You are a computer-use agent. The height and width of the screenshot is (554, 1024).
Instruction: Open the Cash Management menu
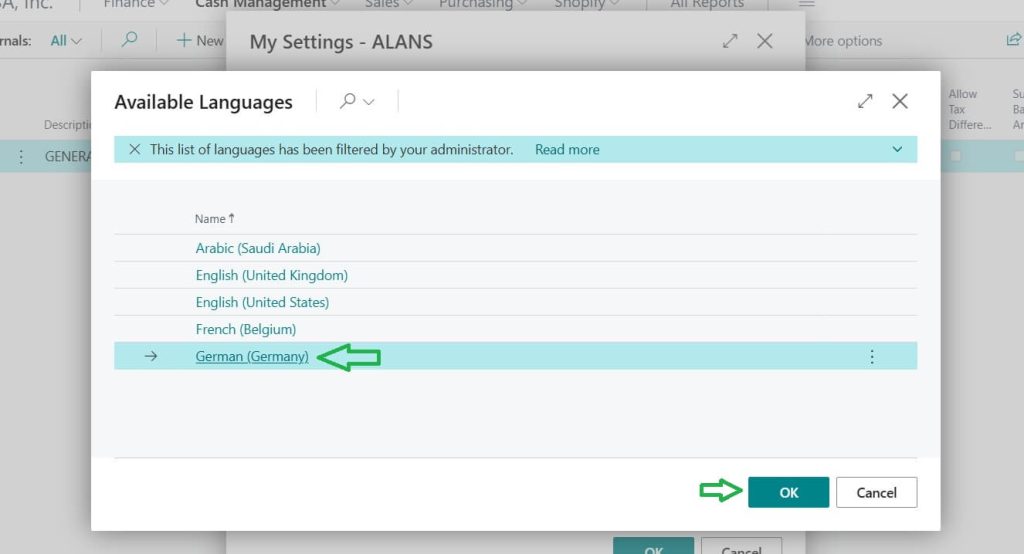266,4
